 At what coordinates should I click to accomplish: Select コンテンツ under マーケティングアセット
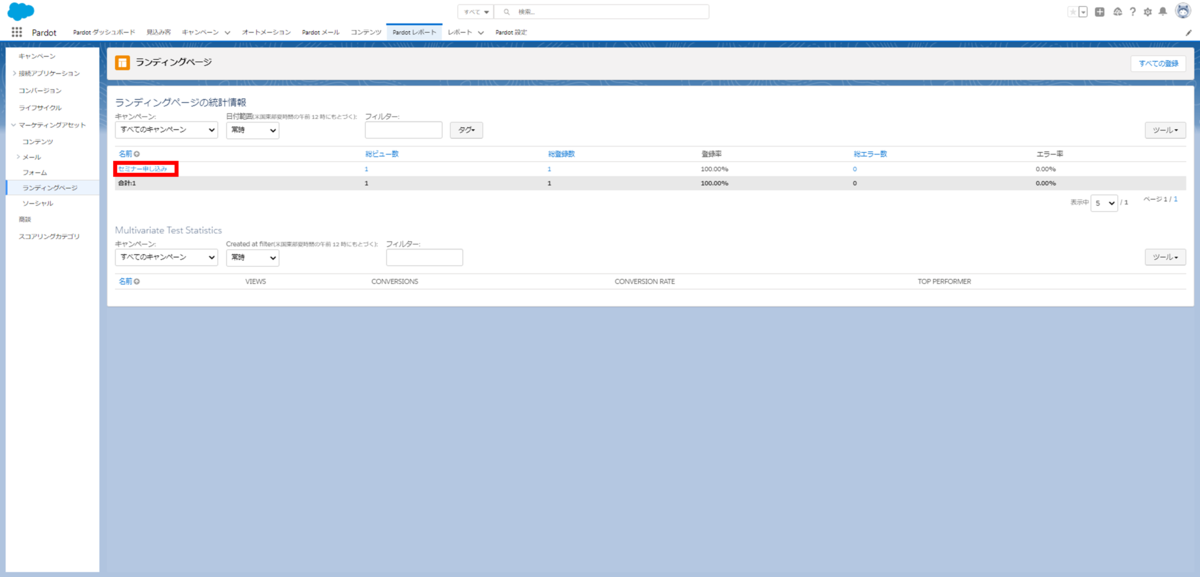tap(38, 142)
